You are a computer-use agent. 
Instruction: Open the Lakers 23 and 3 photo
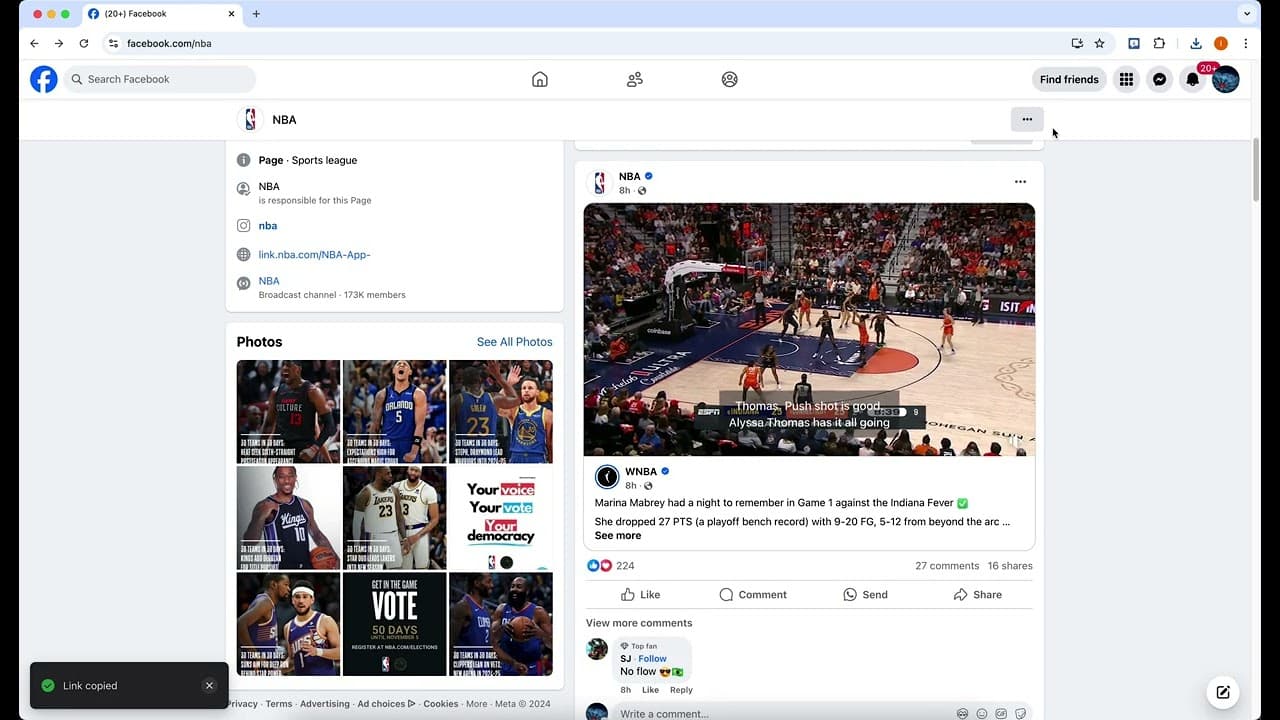pyautogui.click(x=394, y=518)
